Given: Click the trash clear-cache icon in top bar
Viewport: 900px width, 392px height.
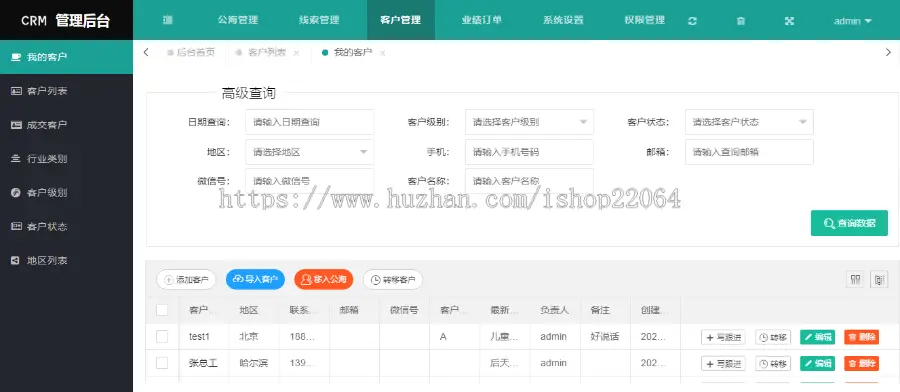Looking at the screenshot, I should [x=740, y=21].
